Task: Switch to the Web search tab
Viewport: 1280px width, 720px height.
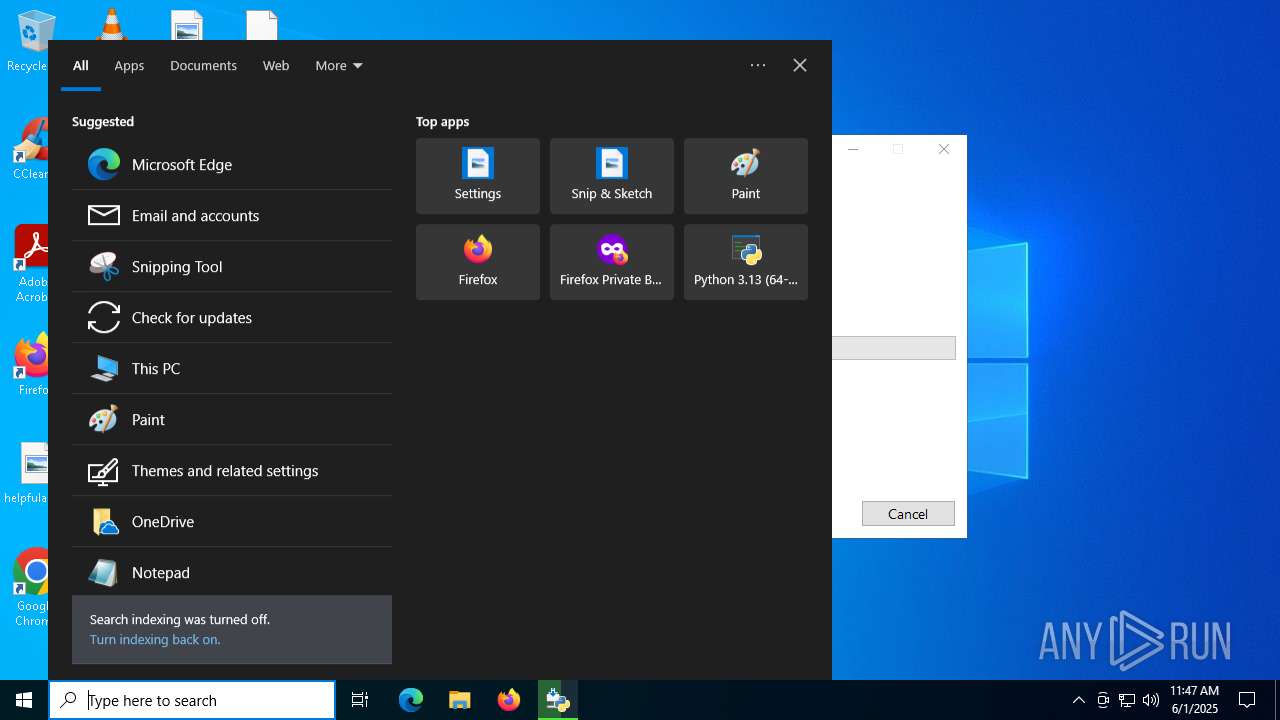Action: point(276,66)
